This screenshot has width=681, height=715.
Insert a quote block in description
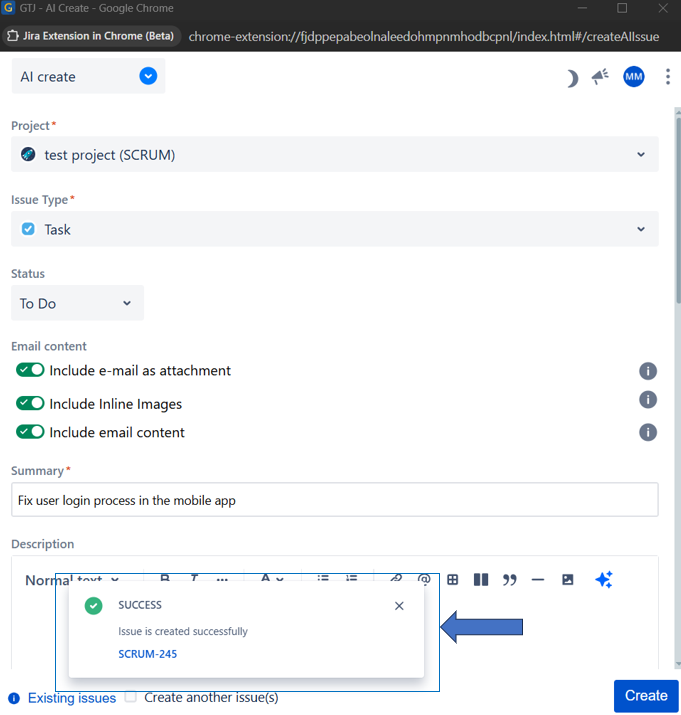point(510,580)
